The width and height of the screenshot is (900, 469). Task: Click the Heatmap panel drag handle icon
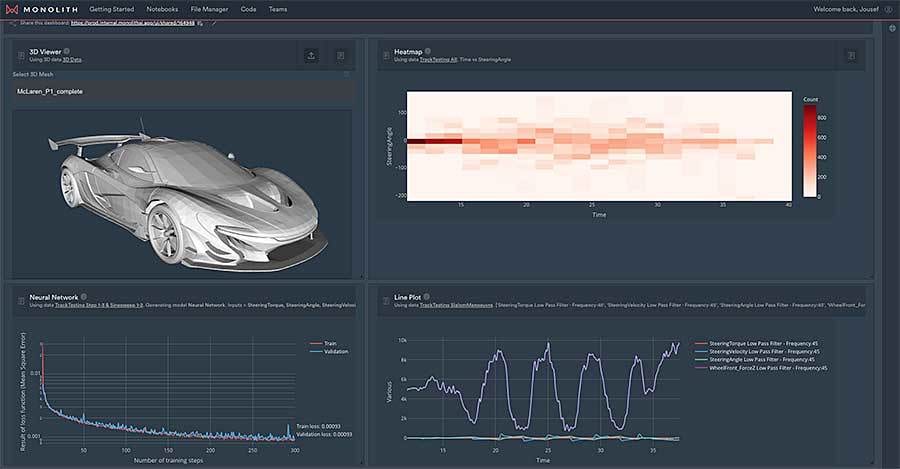tap(386, 55)
